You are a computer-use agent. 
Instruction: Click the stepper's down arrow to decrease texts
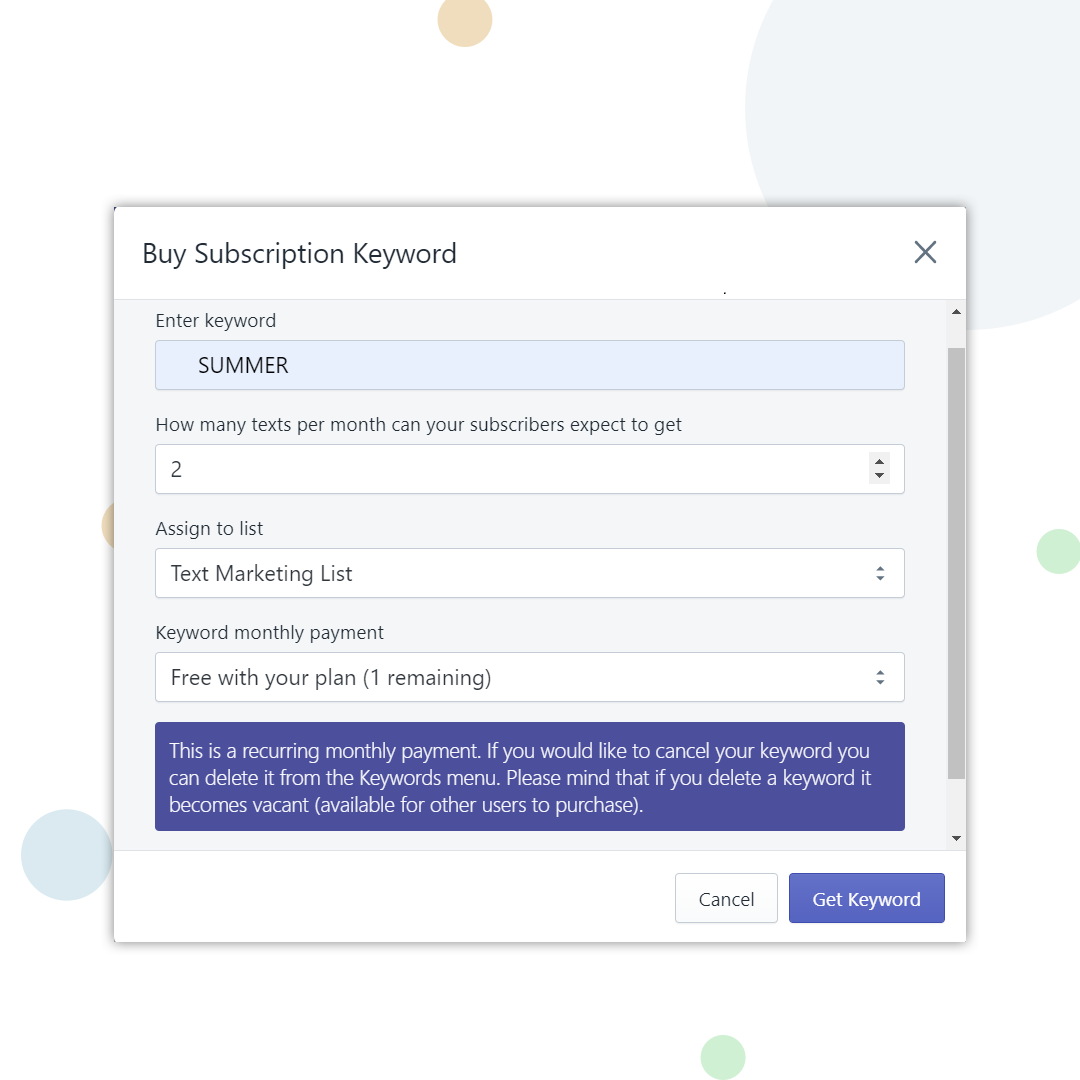tap(879, 476)
